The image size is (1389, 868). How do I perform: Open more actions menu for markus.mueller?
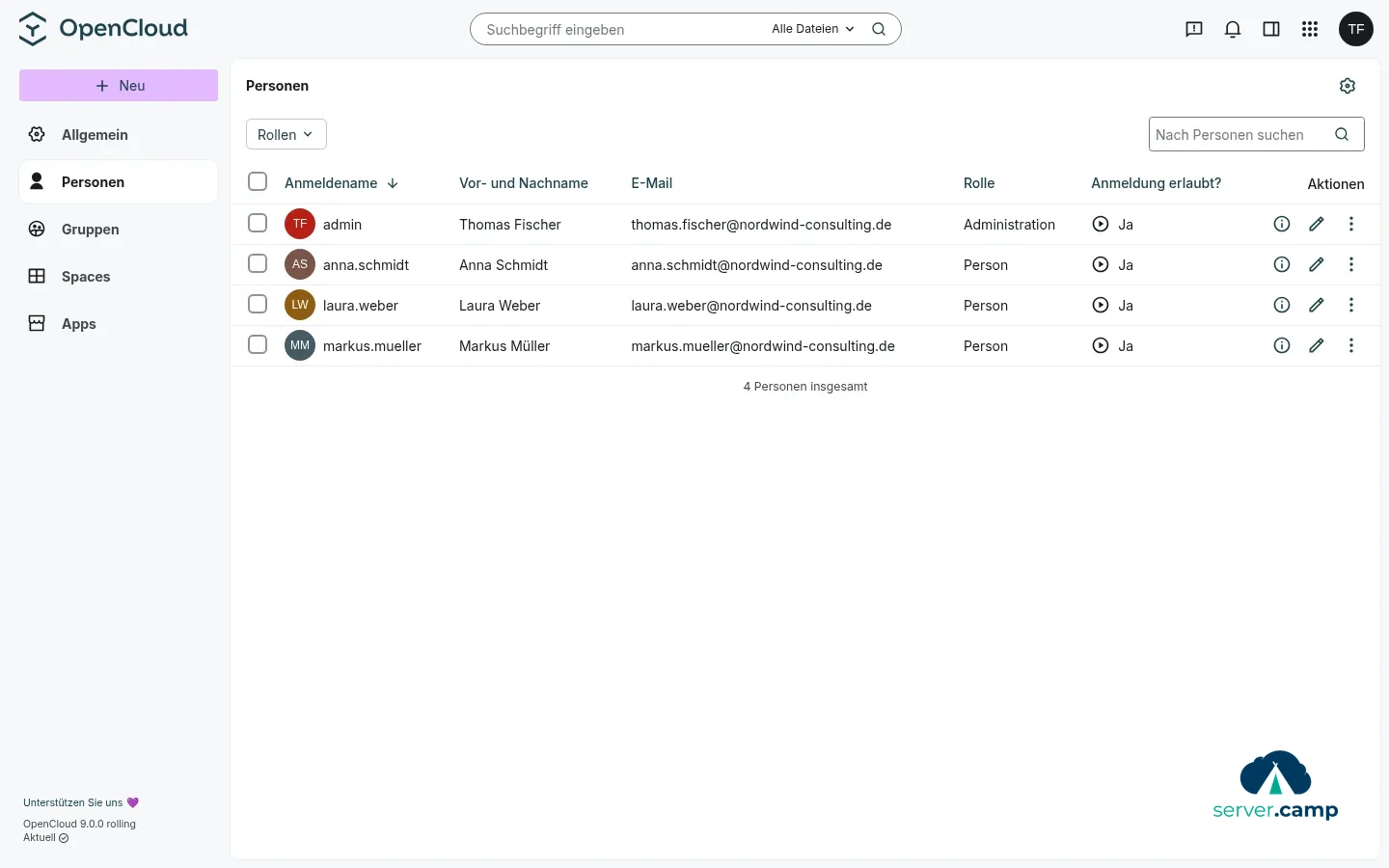pyautogui.click(x=1351, y=345)
